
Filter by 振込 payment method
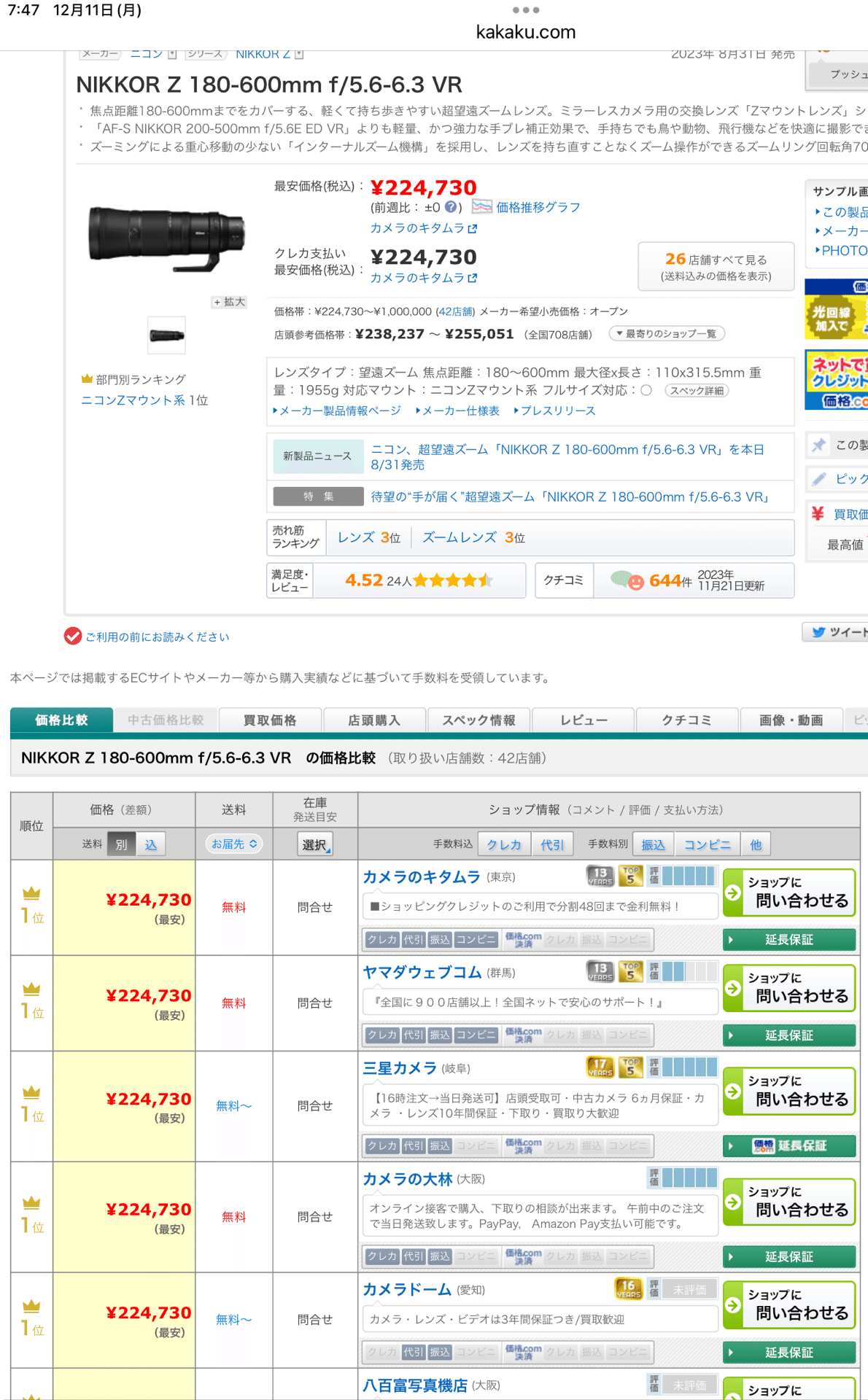[x=653, y=844]
